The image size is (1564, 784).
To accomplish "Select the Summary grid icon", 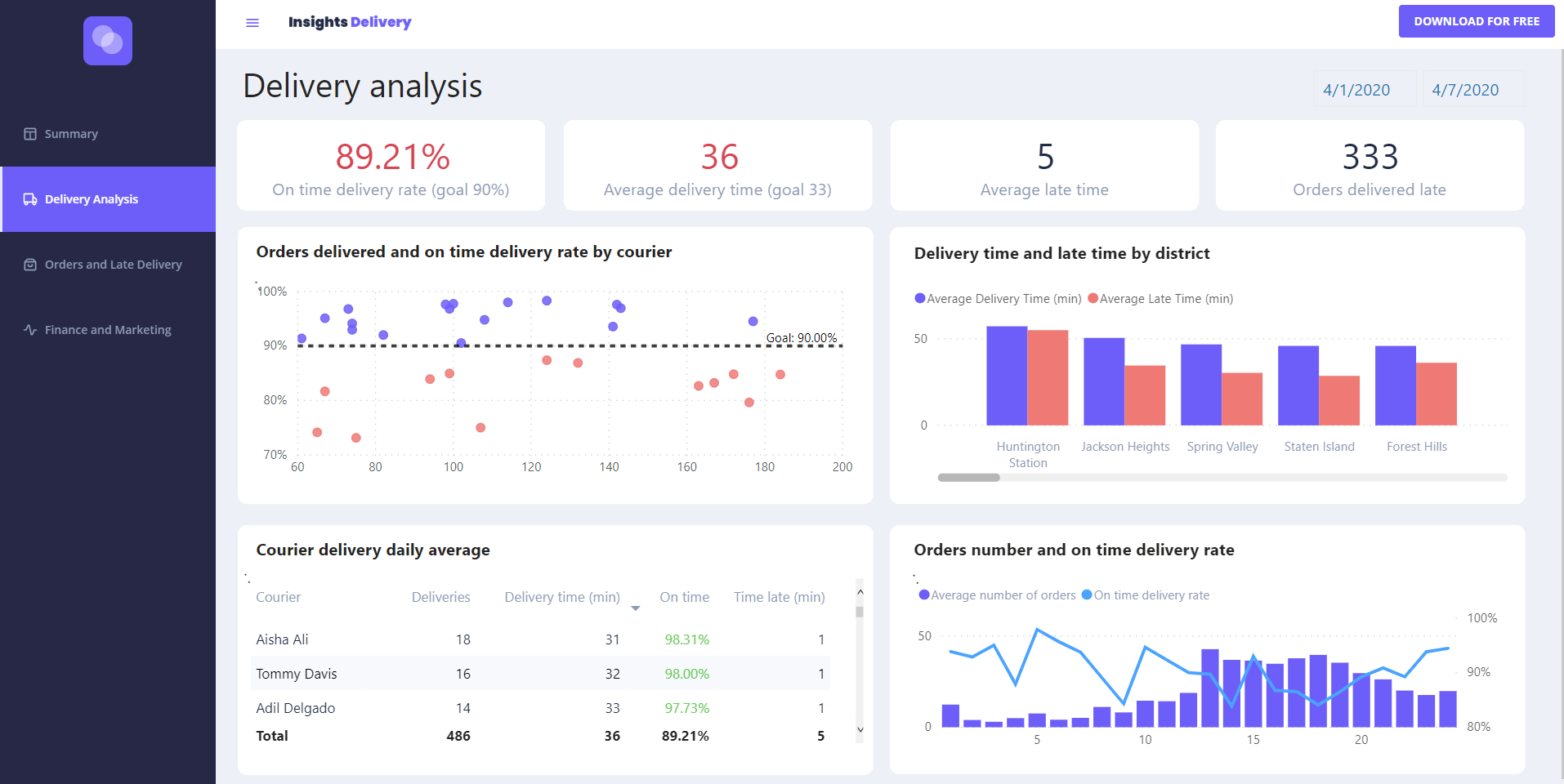I will click(29, 133).
